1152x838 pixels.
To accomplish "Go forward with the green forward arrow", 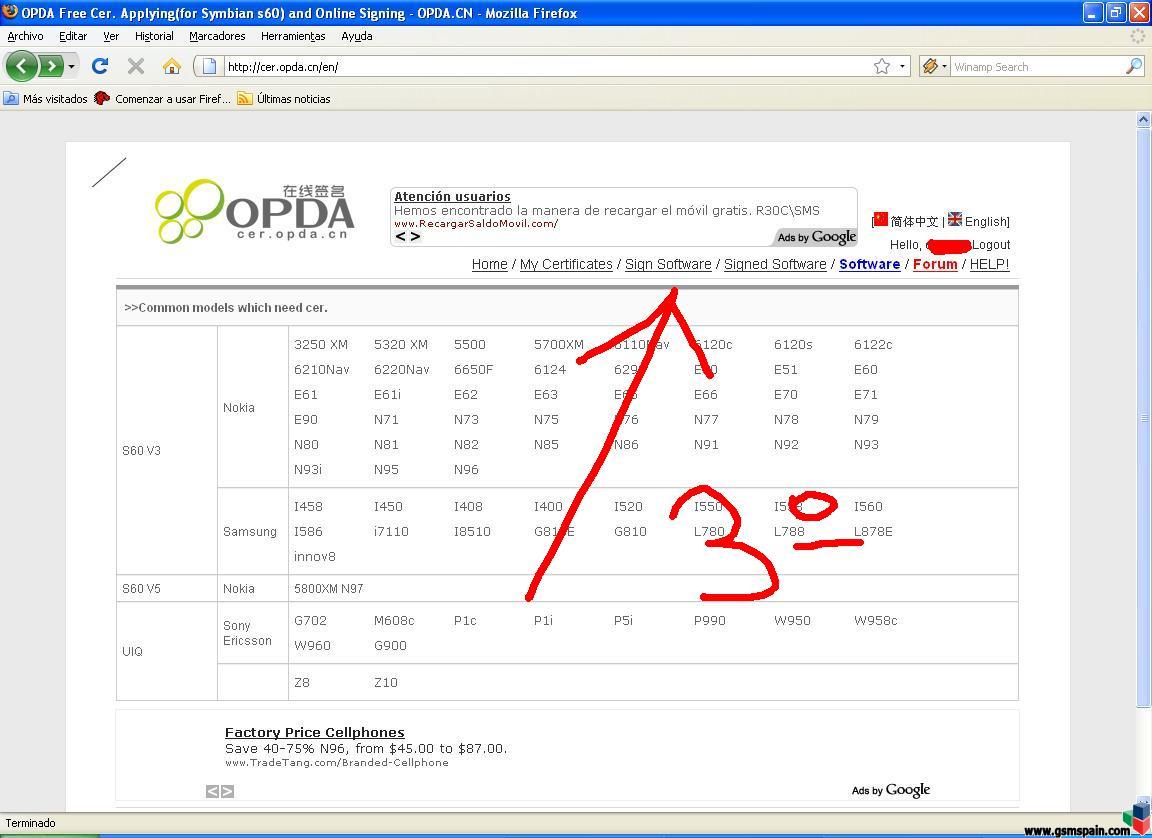I will [x=50, y=67].
